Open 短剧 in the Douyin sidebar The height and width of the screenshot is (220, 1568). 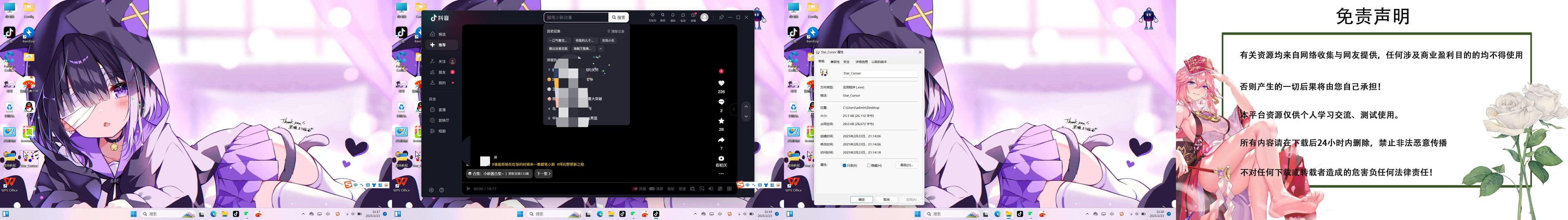point(443,131)
